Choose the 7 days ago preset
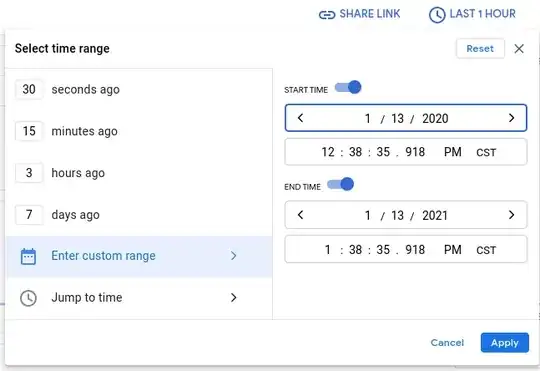 (58, 215)
